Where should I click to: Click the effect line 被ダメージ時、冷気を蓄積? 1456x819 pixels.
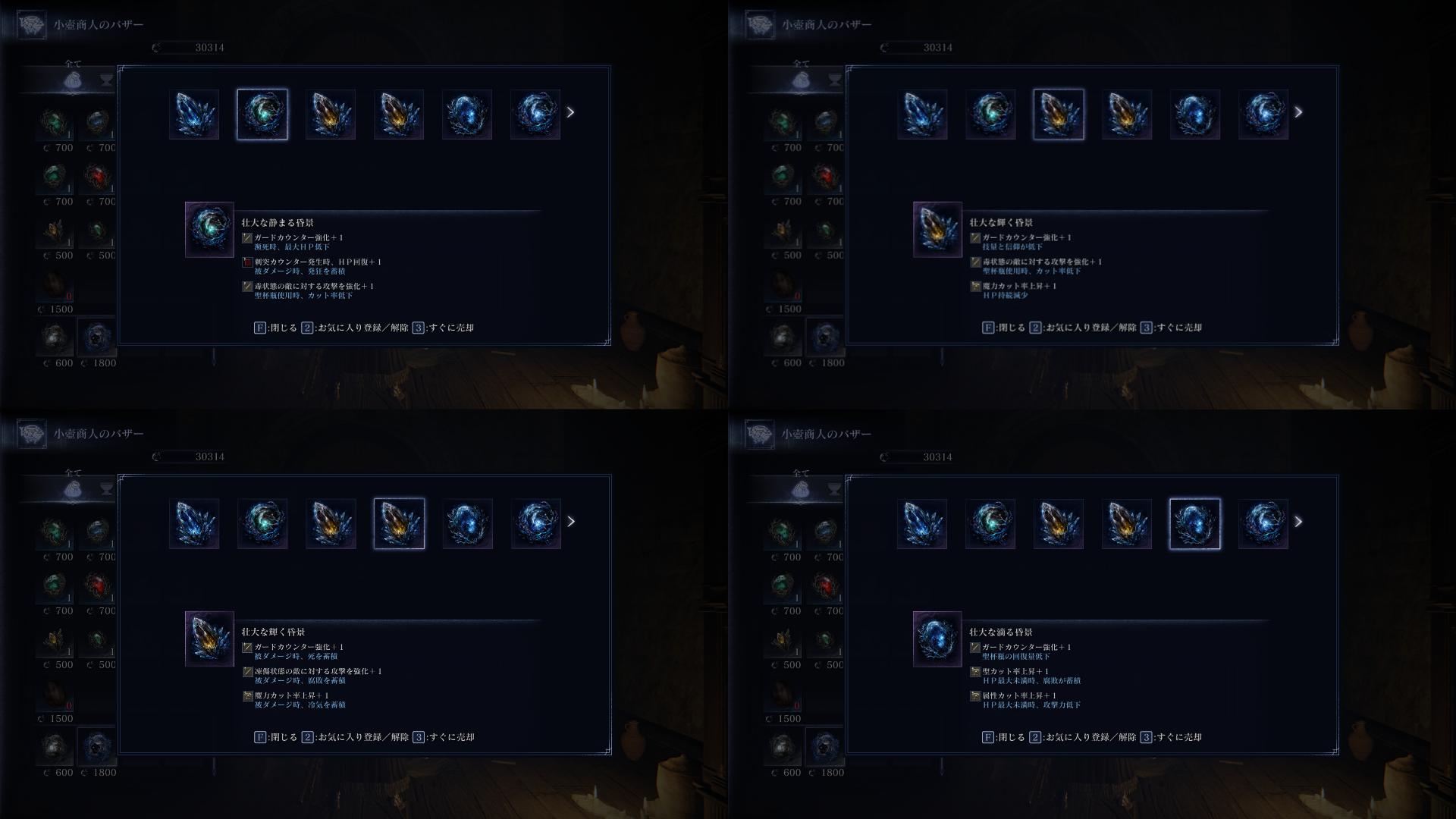pos(300,705)
